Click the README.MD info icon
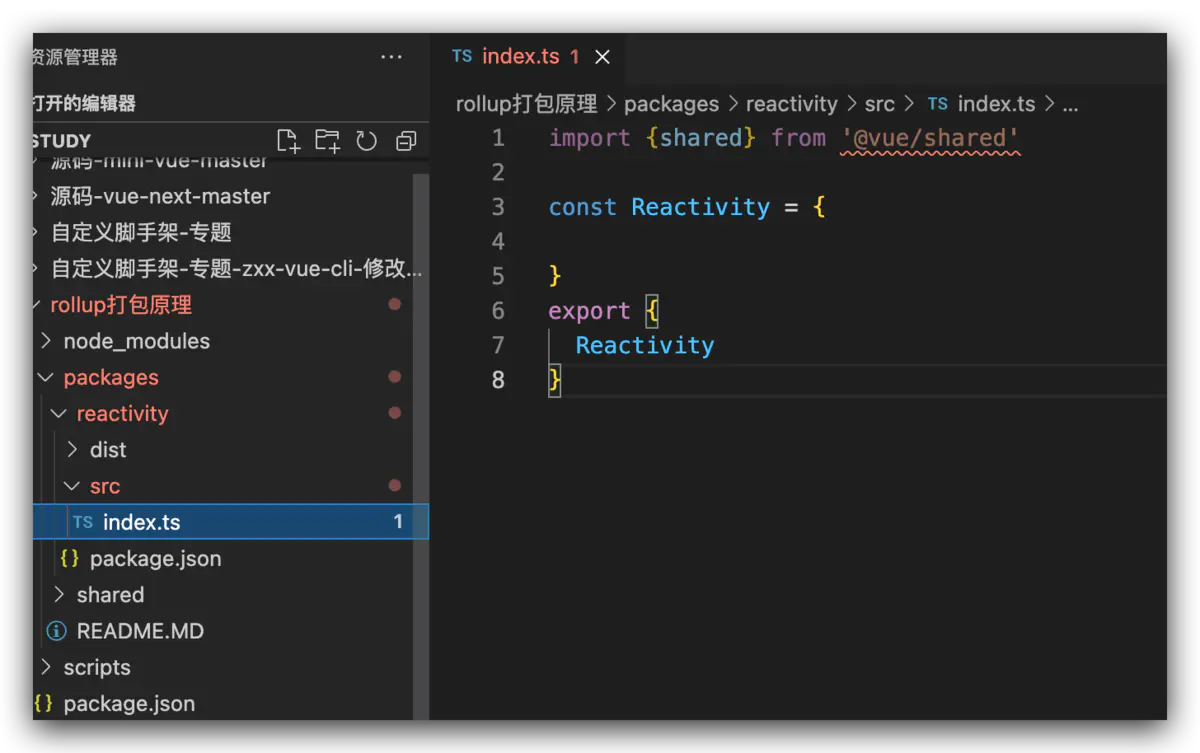 57,631
